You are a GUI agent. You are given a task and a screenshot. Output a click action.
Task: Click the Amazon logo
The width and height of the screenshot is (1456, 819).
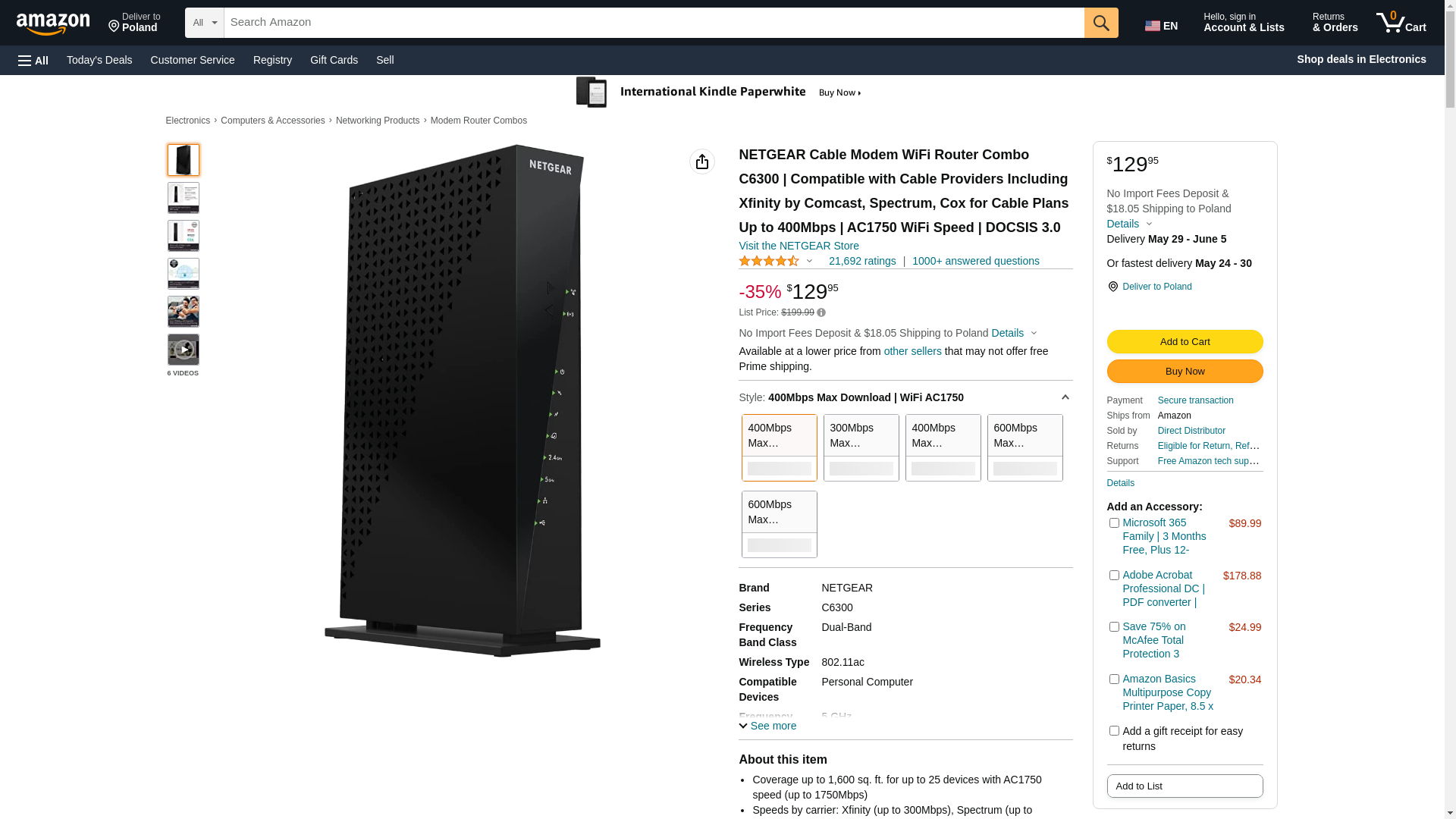(53, 24)
